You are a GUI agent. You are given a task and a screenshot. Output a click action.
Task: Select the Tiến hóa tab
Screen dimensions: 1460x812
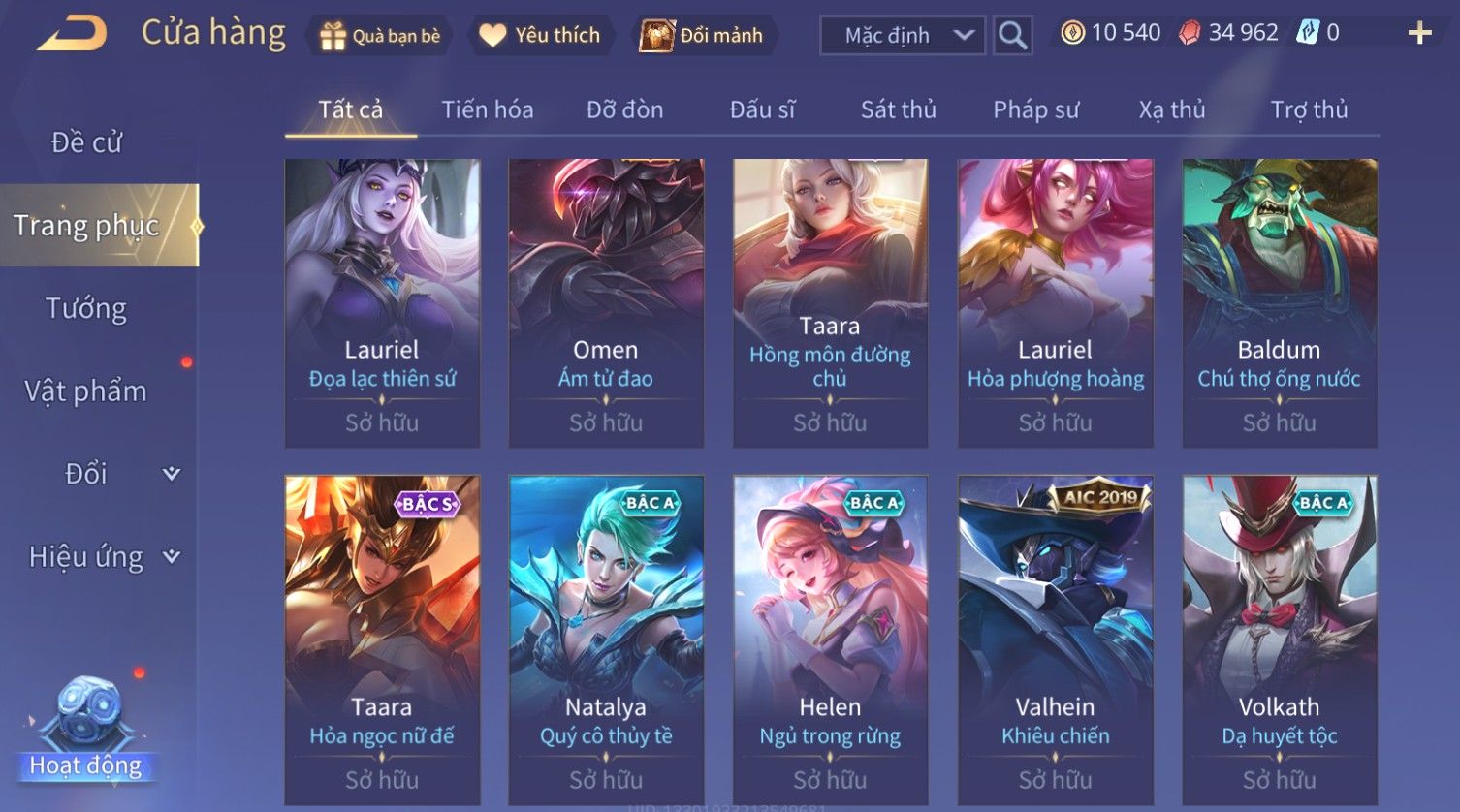point(488,109)
